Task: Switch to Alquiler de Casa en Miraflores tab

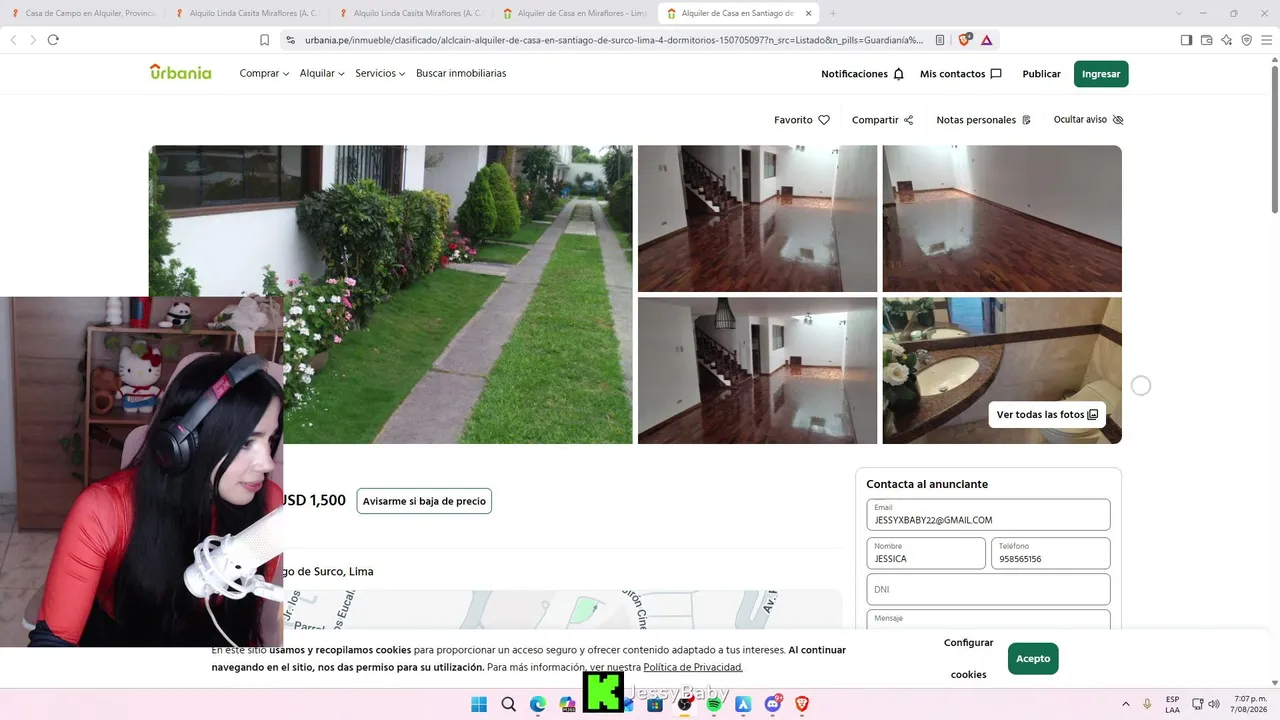Action: pyautogui.click(x=575, y=13)
